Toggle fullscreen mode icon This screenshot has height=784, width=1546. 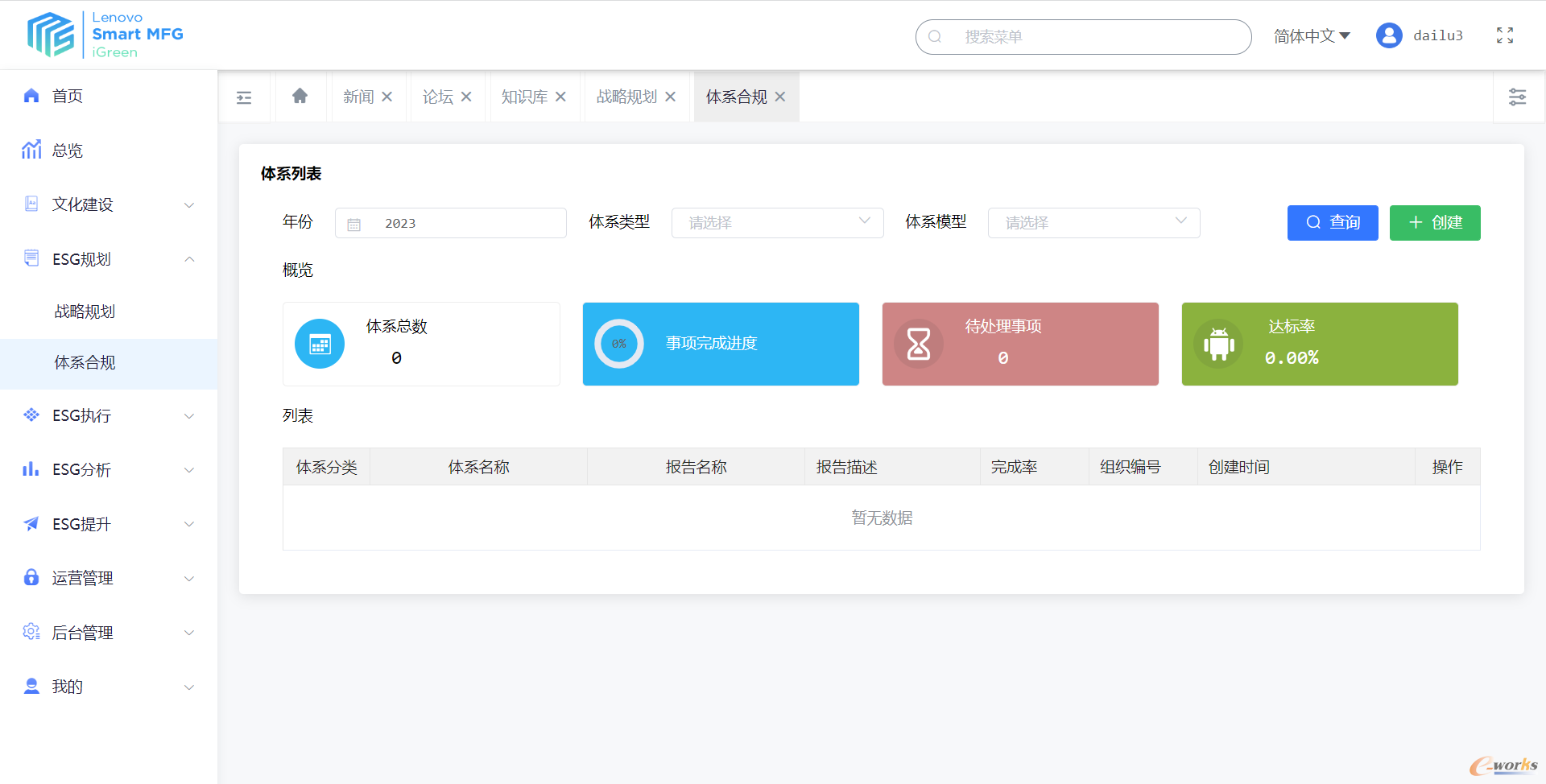click(1505, 35)
